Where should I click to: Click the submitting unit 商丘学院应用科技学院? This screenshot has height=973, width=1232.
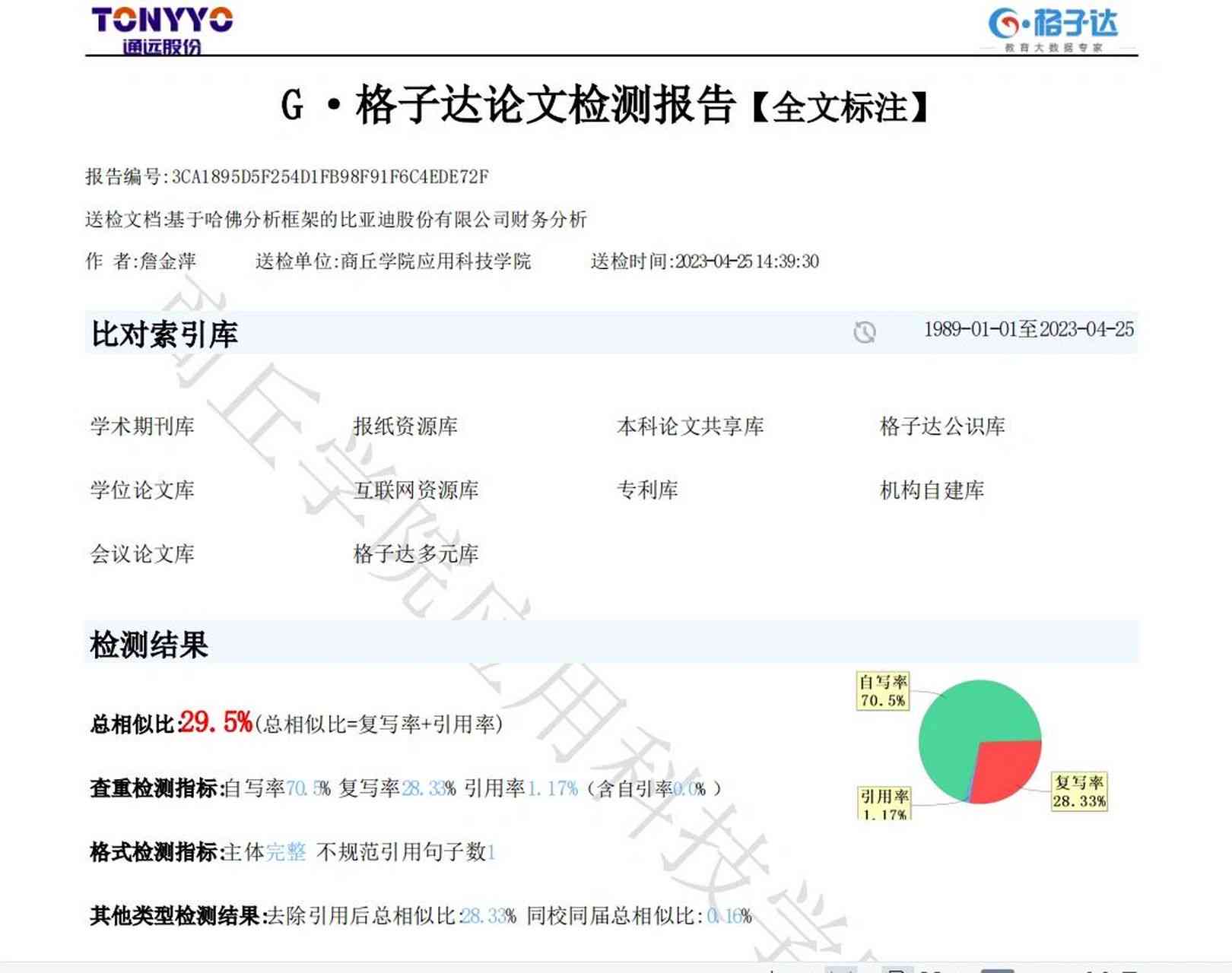[x=436, y=261]
